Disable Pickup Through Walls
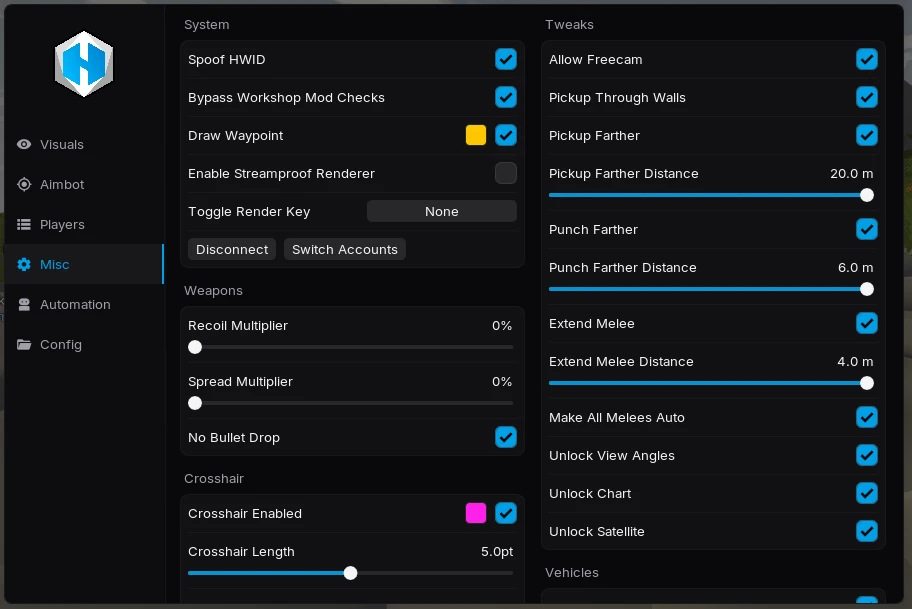The image size is (912, 609). pos(867,97)
